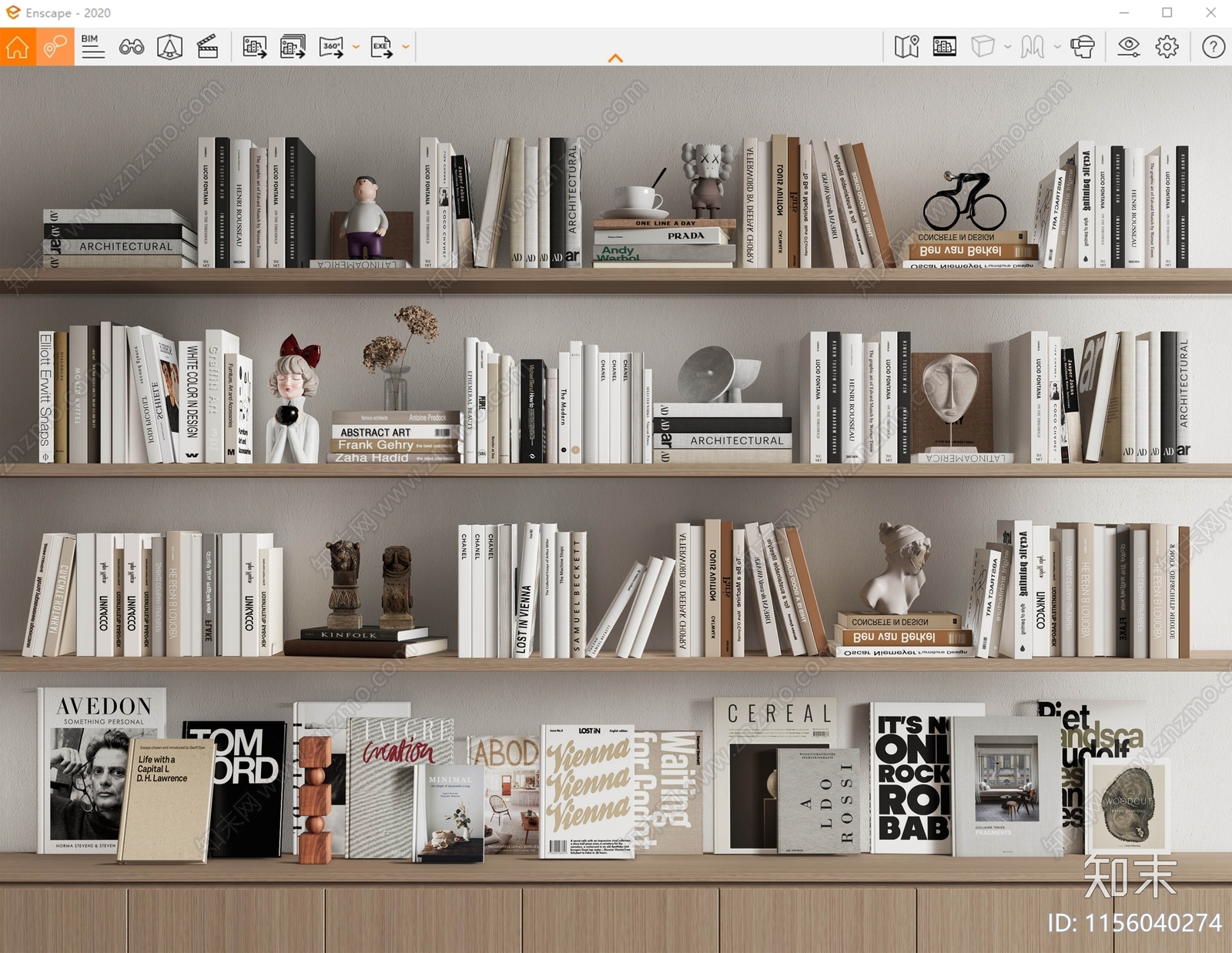Open the BIM info panel

pyautogui.click(x=92, y=47)
